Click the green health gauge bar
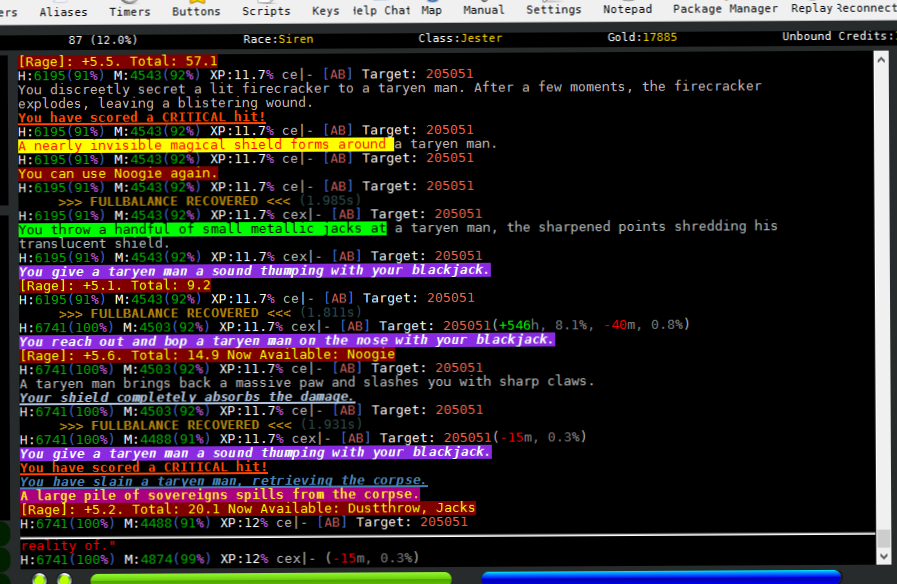Screen dimensions: 897x584 pyautogui.click(x=271, y=578)
